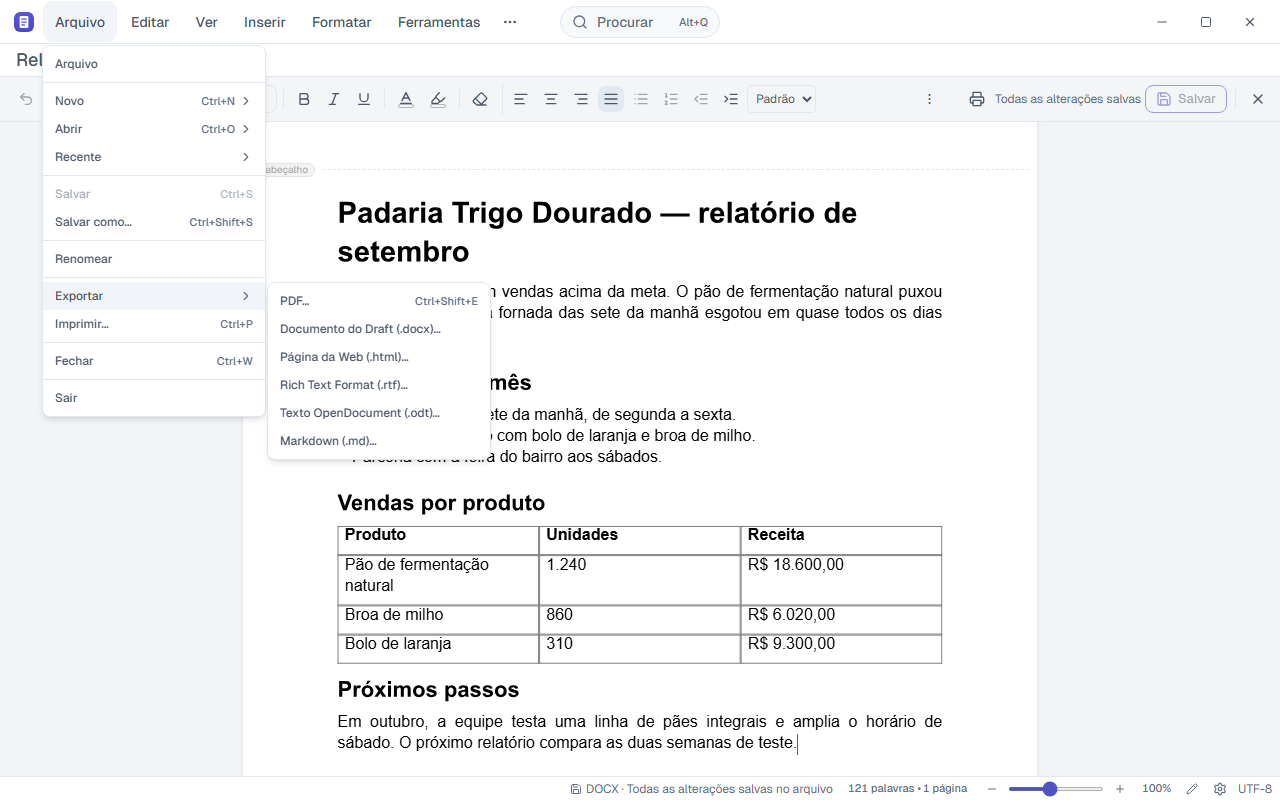Insert a numbered list
Viewport: 1280px width, 800px height.
[x=671, y=99]
